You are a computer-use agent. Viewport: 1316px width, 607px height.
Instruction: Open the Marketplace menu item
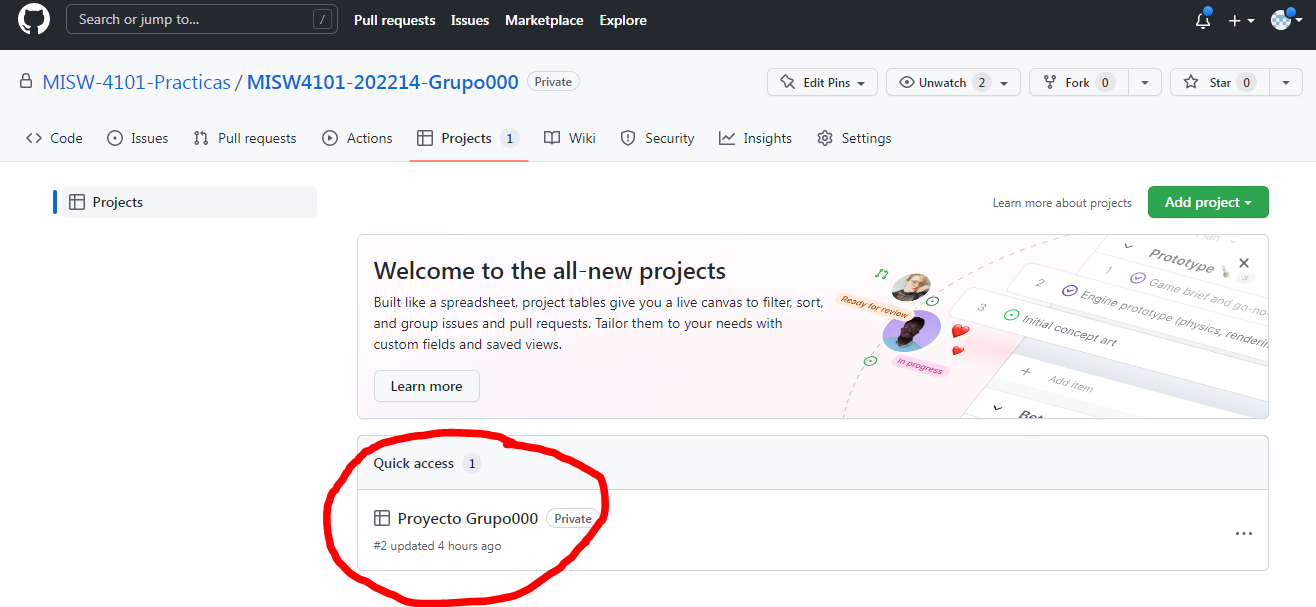pyautogui.click(x=543, y=19)
